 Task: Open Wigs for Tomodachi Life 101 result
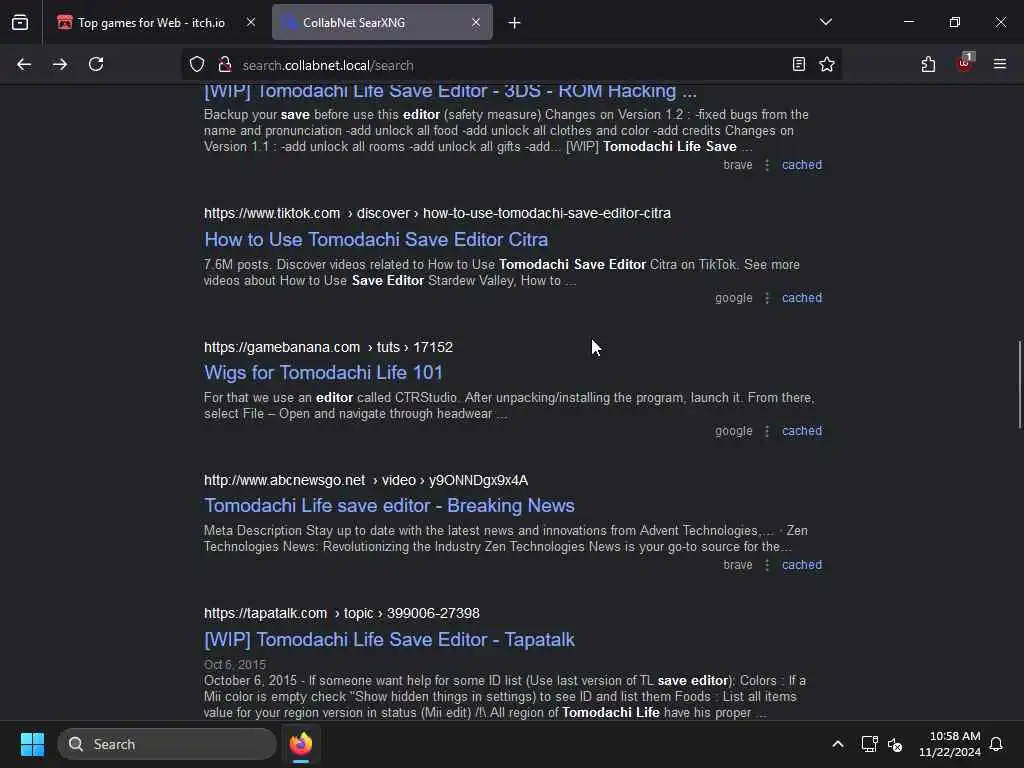[323, 373]
